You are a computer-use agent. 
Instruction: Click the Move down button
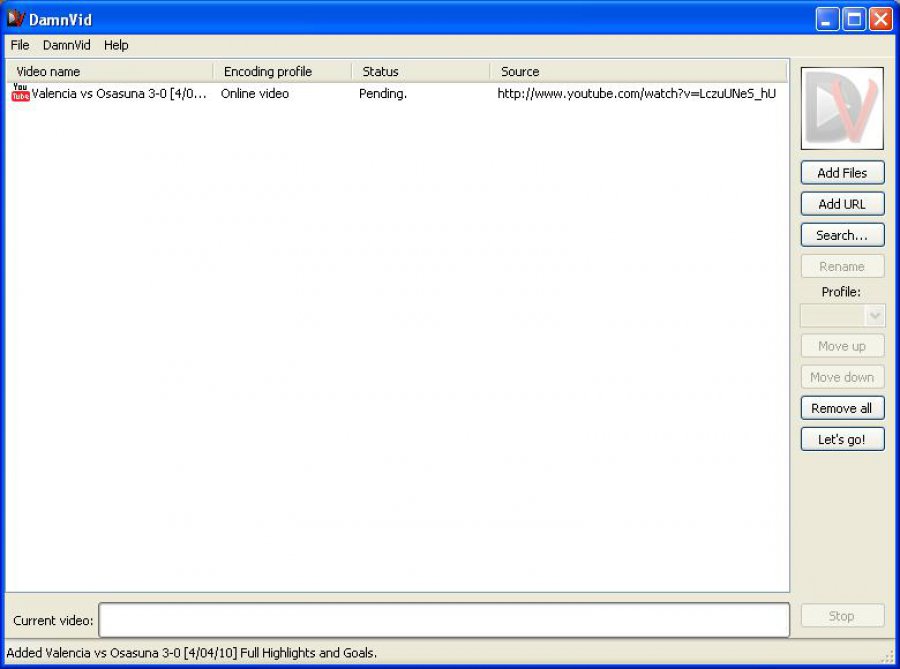842,377
